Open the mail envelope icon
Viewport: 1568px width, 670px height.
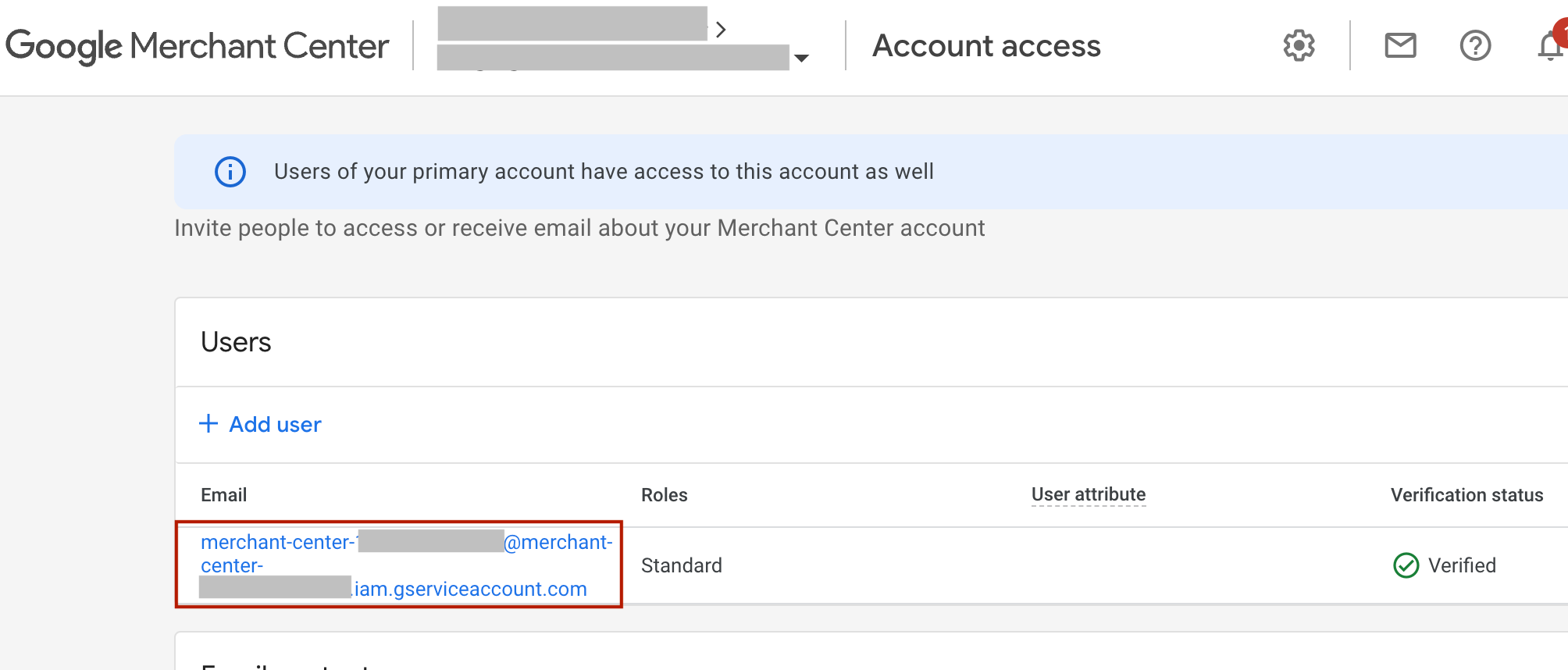(1400, 46)
